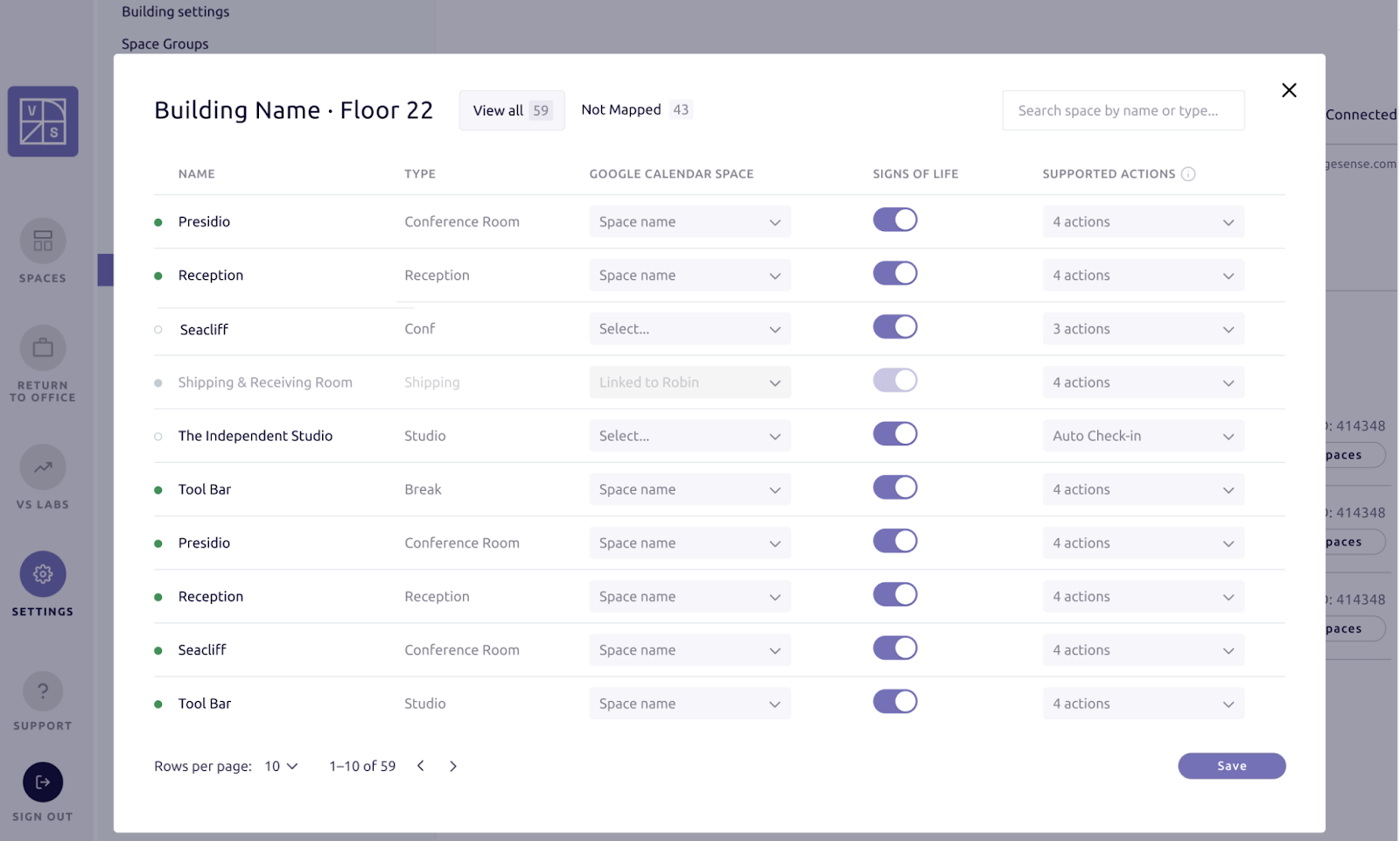1400x841 pixels.
Task: Switch to the Not Mapped tab
Action: (x=636, y=110)
